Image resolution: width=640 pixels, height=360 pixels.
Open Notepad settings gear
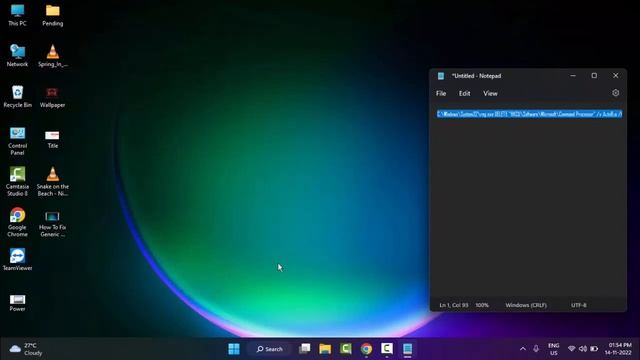pos(616,93)
